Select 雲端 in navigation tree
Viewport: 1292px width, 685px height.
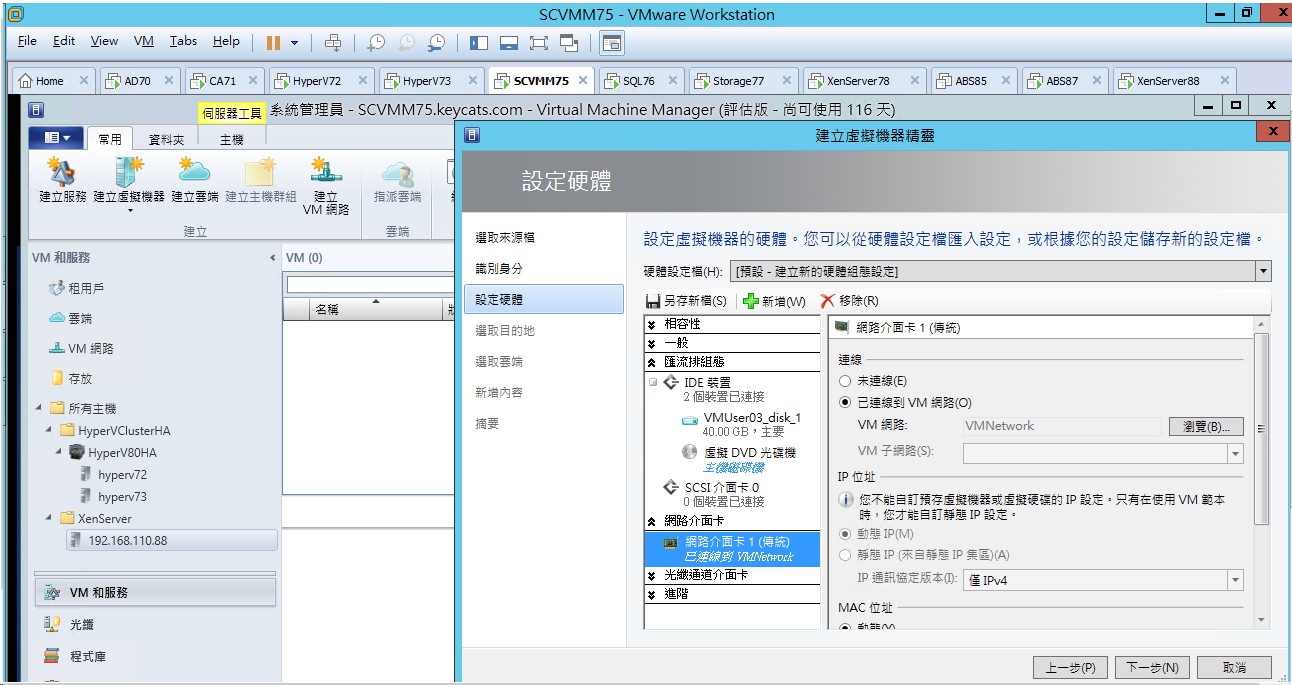point(80,318)
